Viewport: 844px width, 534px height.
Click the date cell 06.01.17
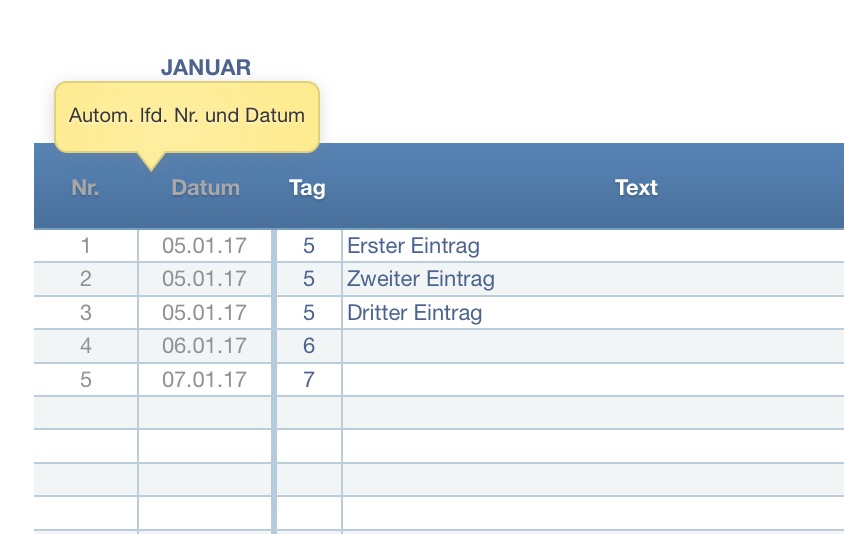205,346
